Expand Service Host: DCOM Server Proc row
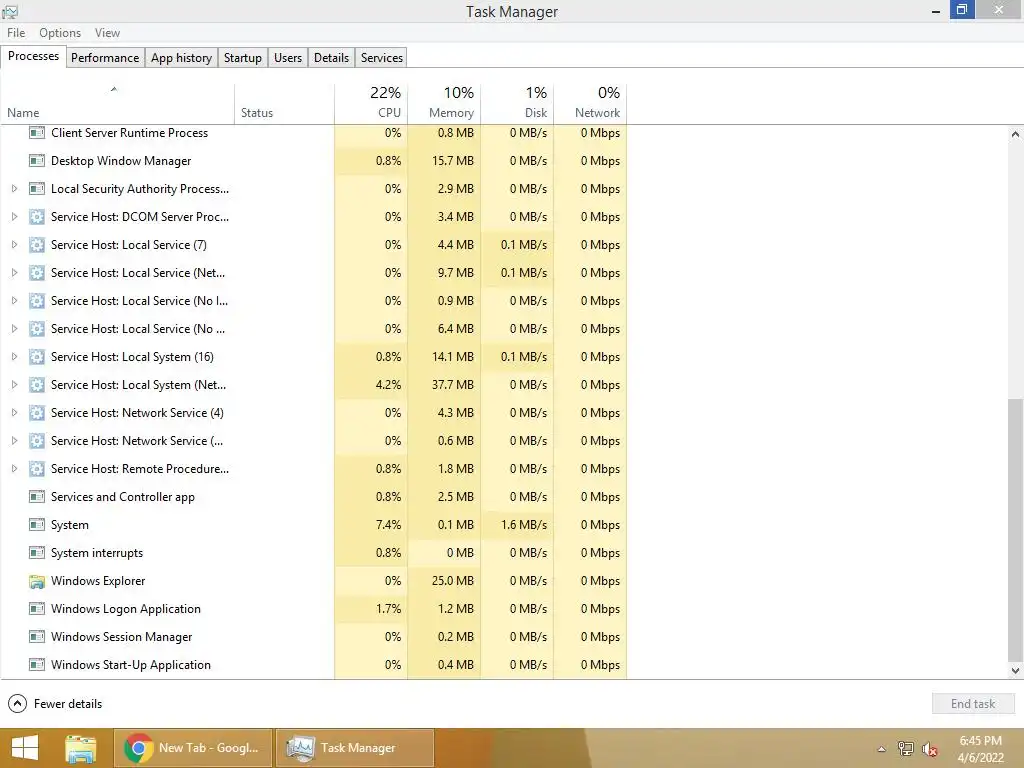Viewport: 1024px width, 768px height. pos(14,217)
